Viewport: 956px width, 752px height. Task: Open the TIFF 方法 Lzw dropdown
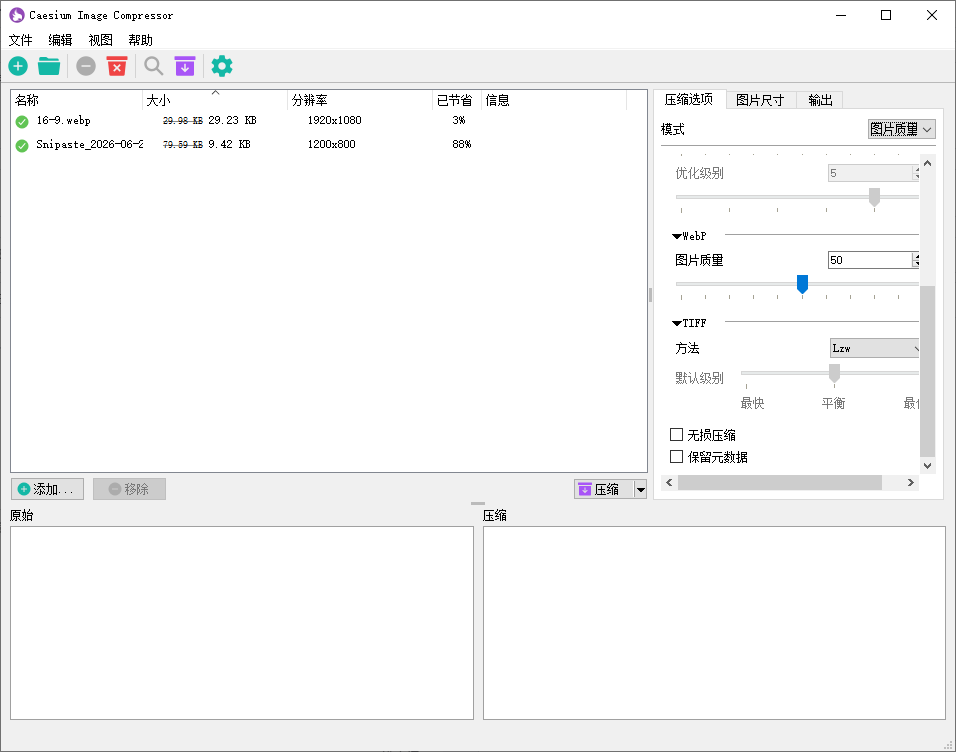pyautogui.click(x=874, y=348)
